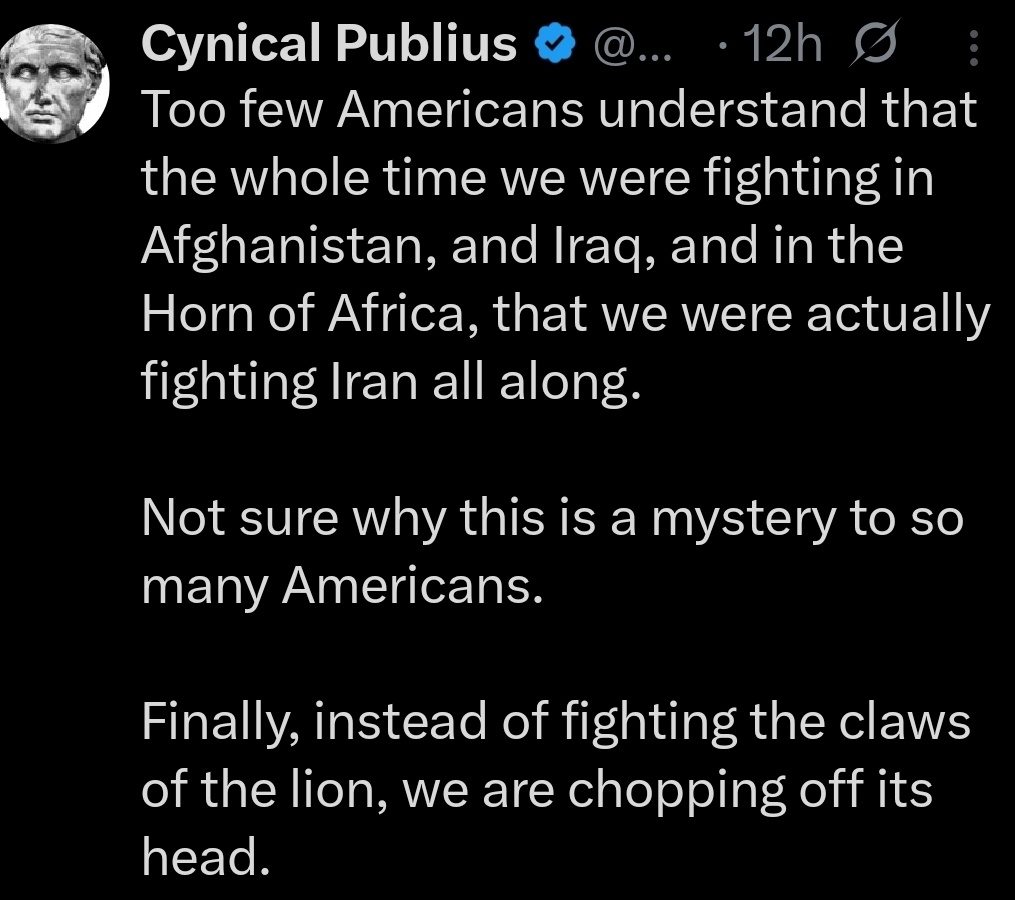Tap the line "many Americans."
The height and width of the screenshot is (900, 1015).
(x=342, y=587)
